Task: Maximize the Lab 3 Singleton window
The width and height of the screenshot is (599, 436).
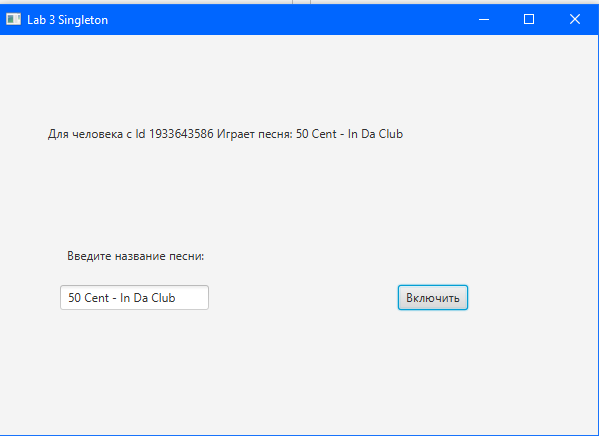Action: coord(529,19)
